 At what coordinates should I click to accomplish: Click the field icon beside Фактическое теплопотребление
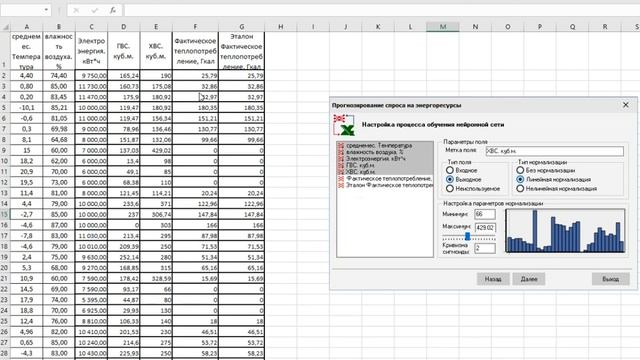click(x=340, y=178)
